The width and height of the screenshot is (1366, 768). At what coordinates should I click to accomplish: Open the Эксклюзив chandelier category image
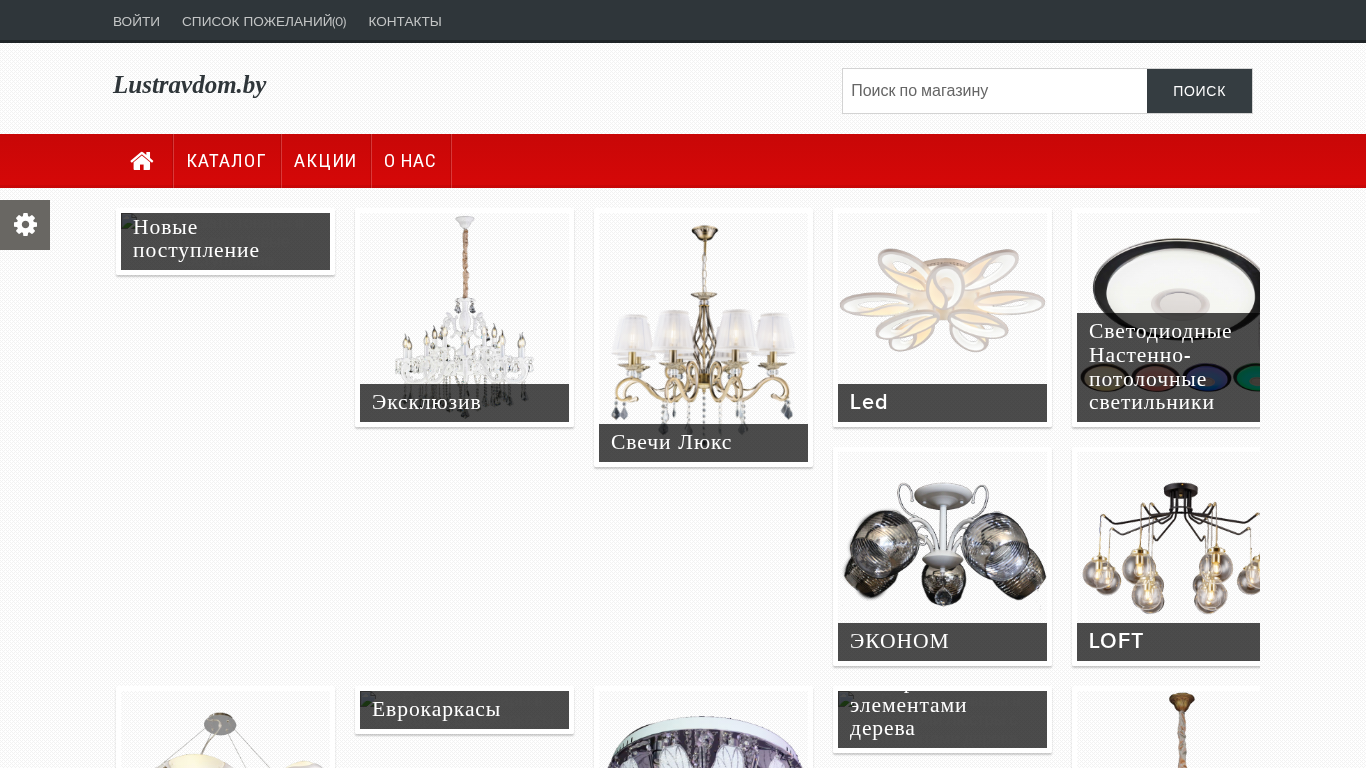[464, 317]
